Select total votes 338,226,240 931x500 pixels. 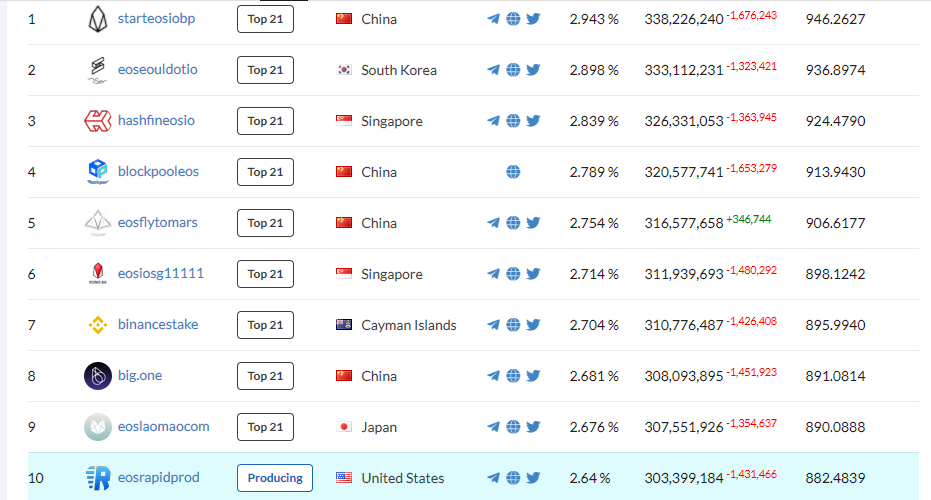pyautogui.click(x=684, y=20)
